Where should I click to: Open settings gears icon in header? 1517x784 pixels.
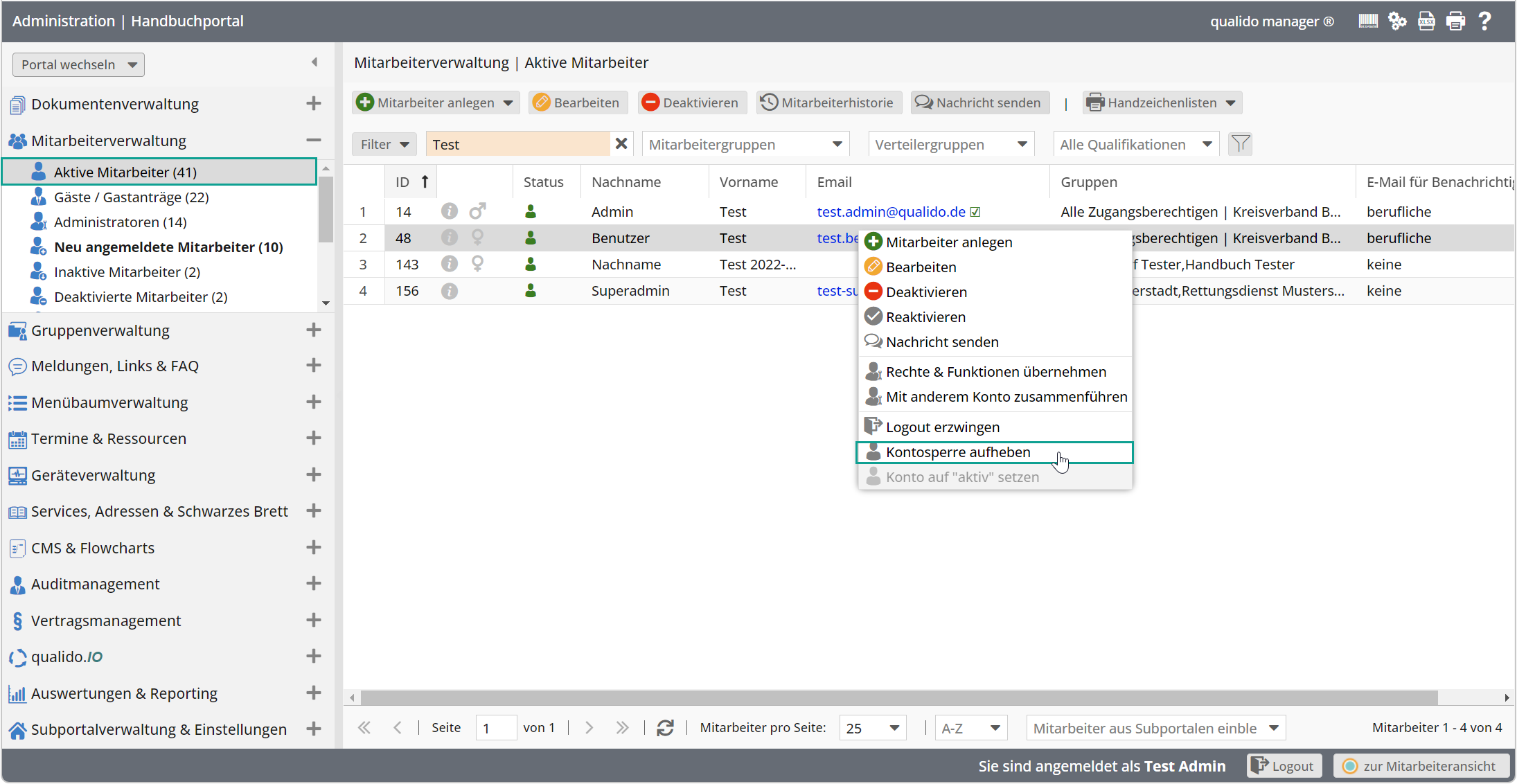click(1397, 21)
